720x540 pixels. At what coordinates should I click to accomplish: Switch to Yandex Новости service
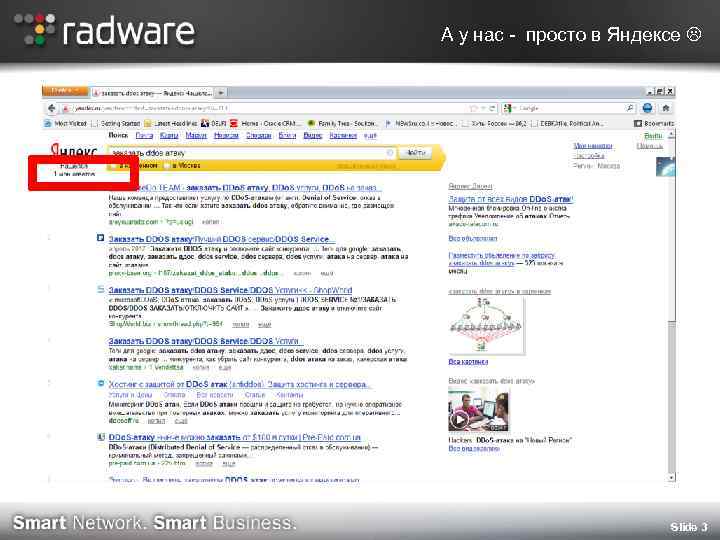(x=226, y=135)
